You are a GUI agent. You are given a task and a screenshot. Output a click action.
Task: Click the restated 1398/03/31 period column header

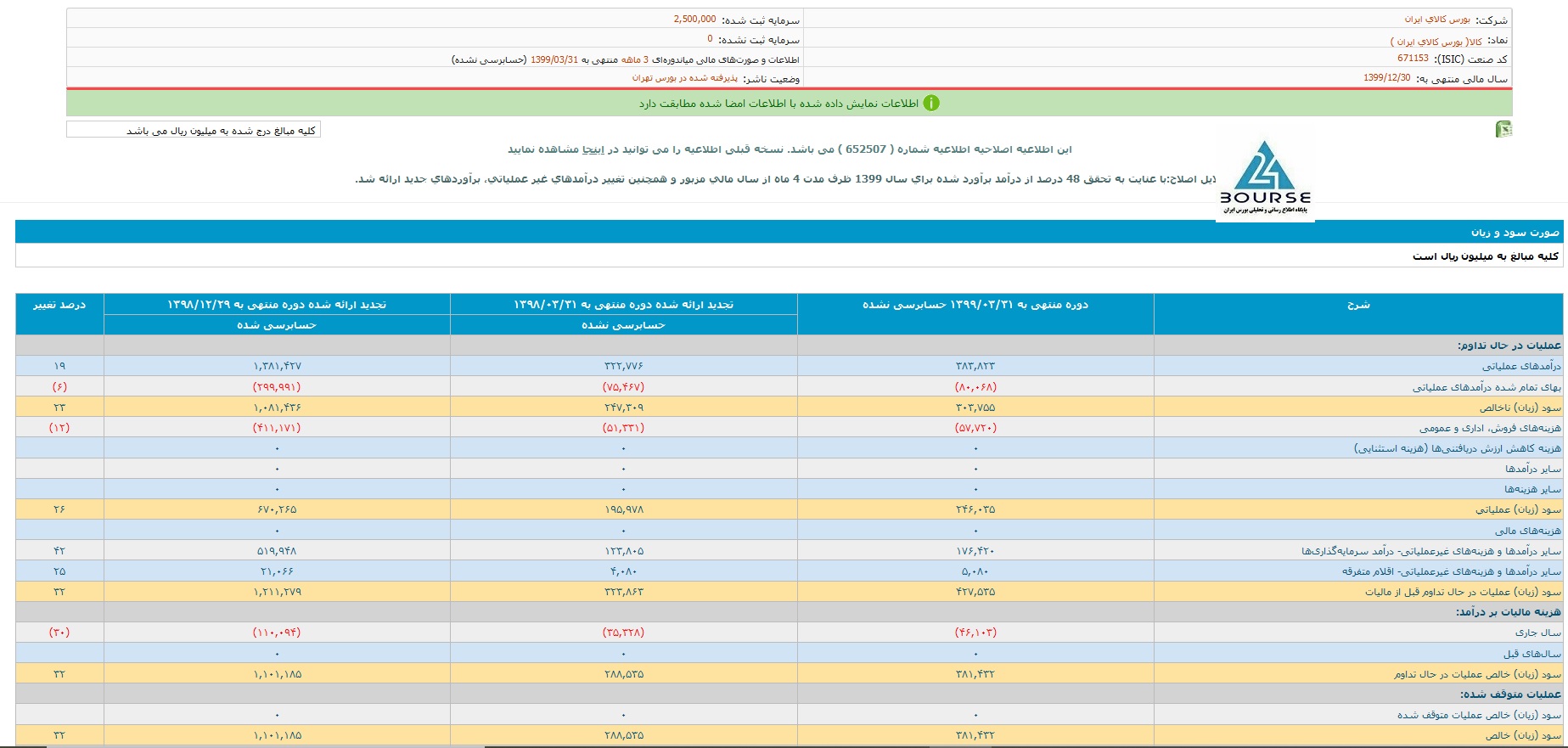click(624, 304)
